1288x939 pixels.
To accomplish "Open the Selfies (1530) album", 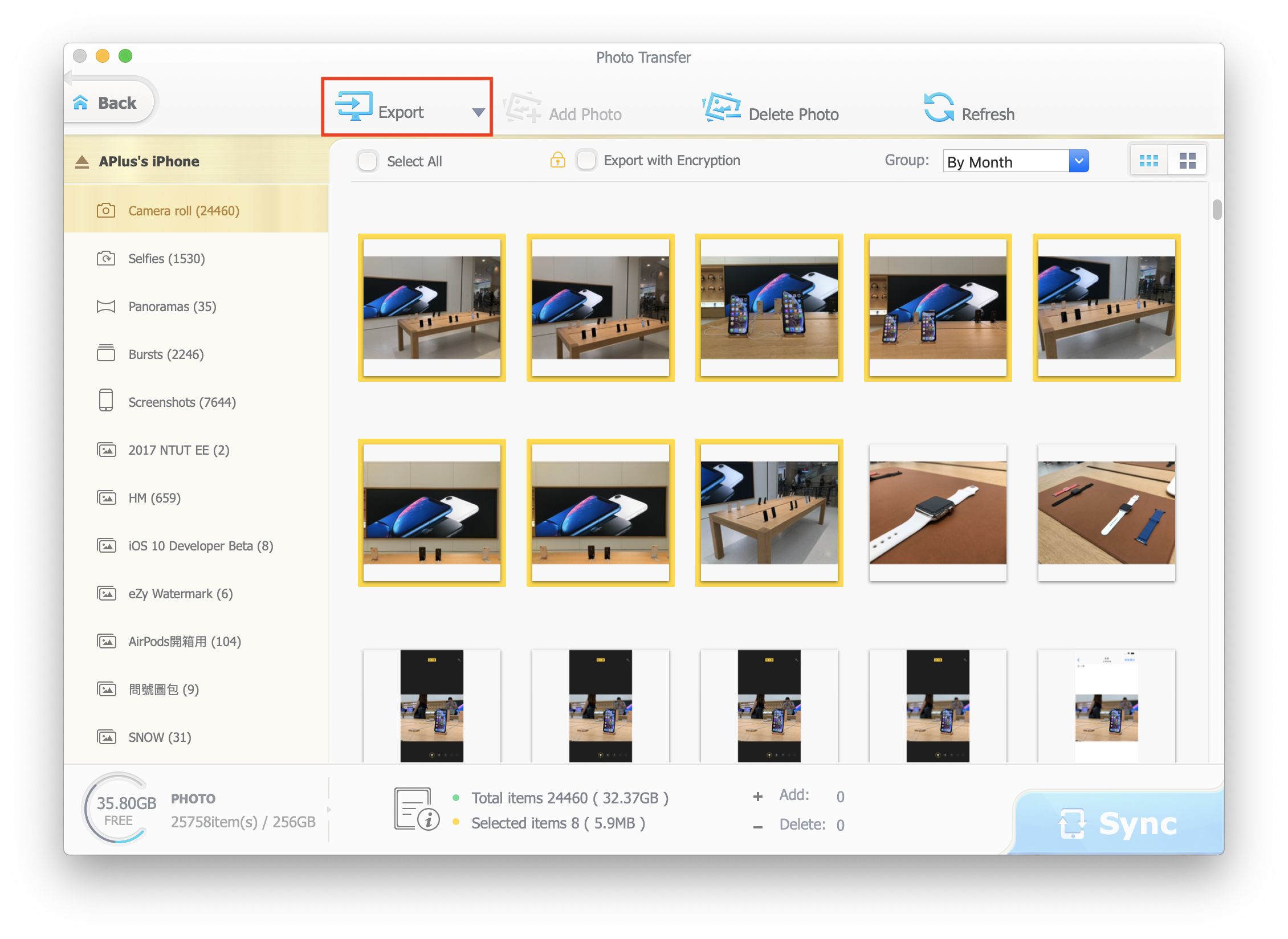I will point(196,259).
